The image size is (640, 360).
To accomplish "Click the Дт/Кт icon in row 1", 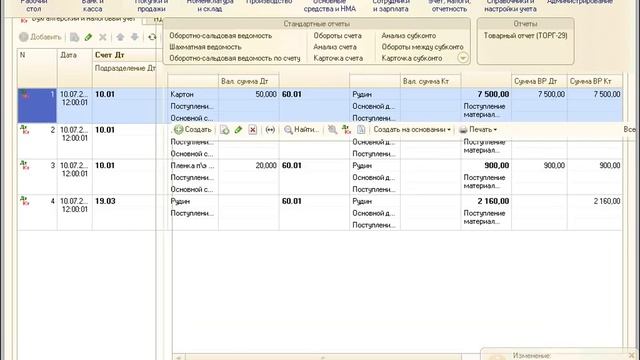I will click(24, 95).
